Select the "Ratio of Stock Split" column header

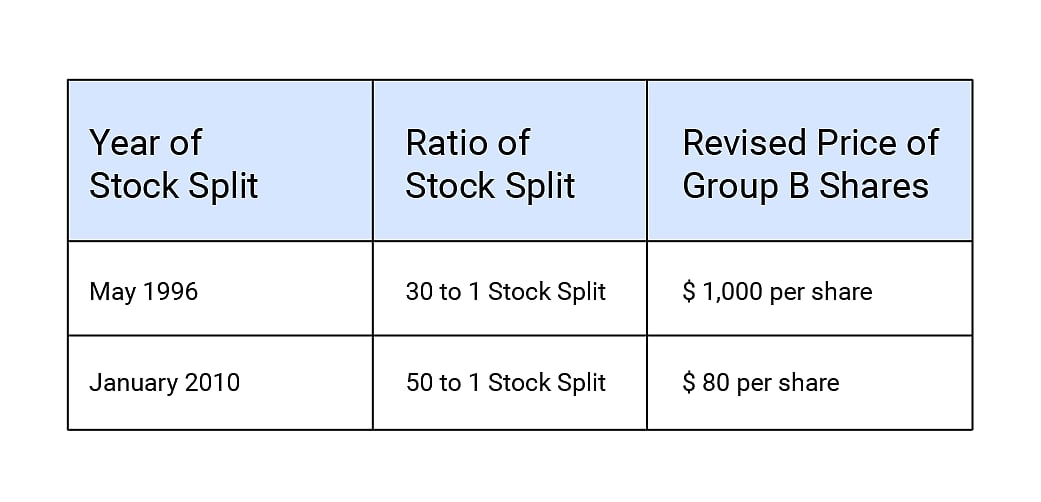[x=509, y=162]
